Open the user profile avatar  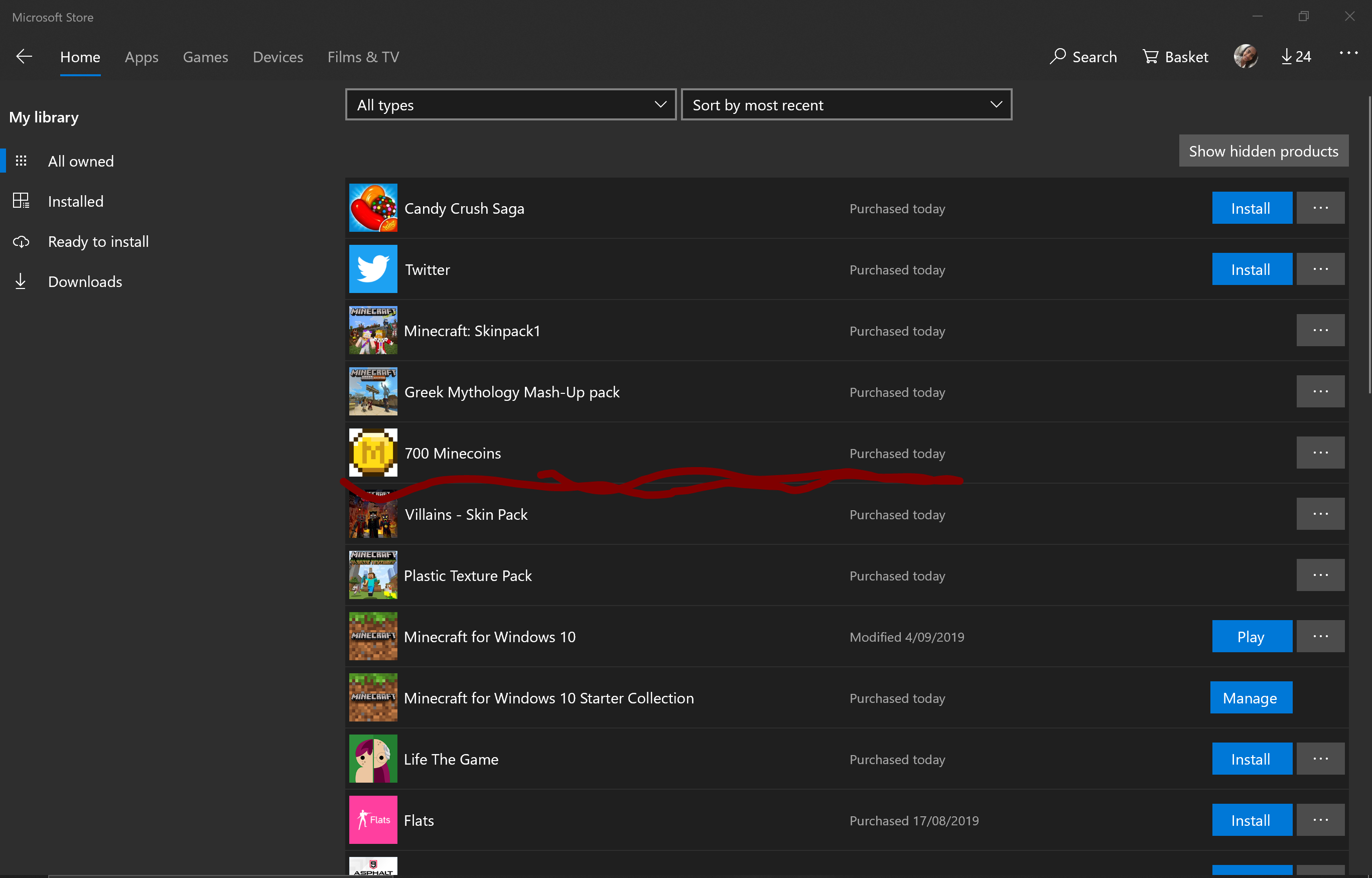pyautogui.click(x=1246, y=56)
